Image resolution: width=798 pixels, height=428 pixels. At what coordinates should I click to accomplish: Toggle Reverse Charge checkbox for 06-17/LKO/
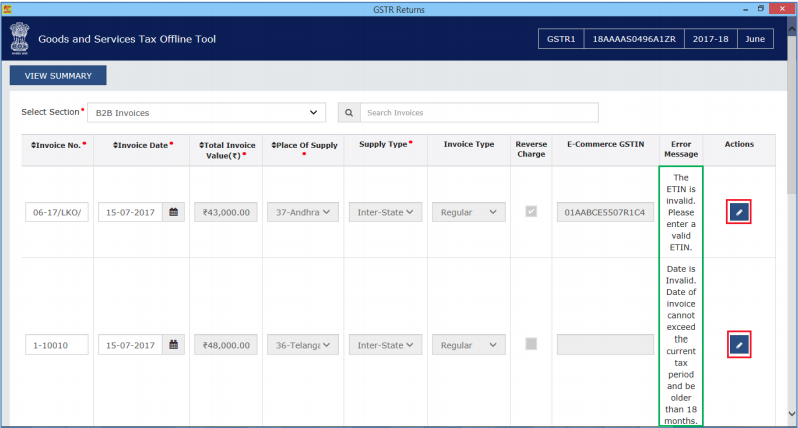(531, 211)
